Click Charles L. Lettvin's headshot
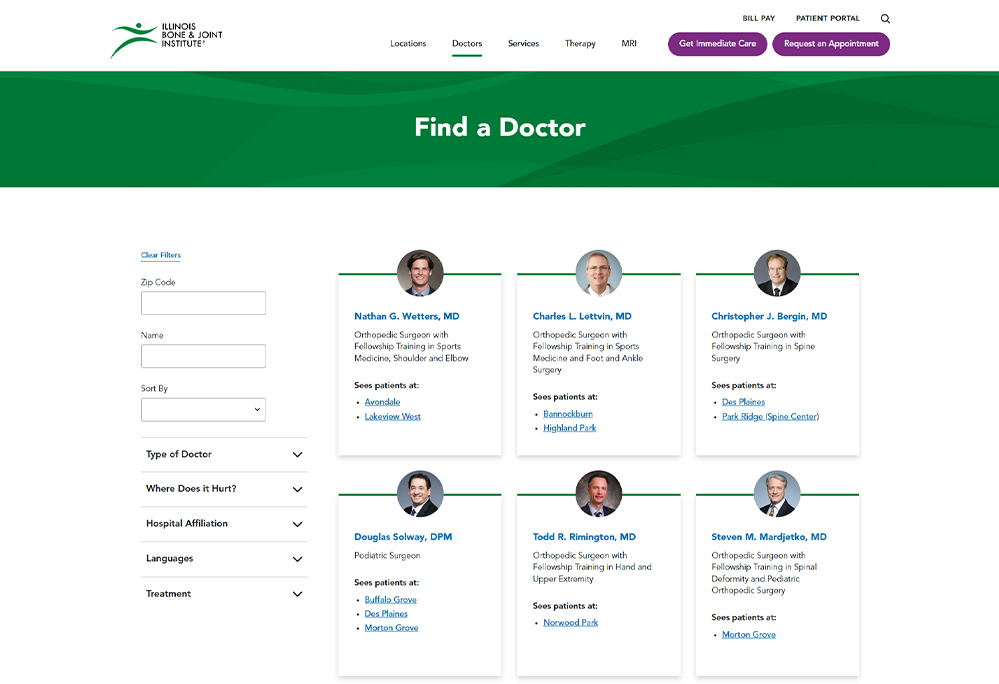 [x=598, y=273]
